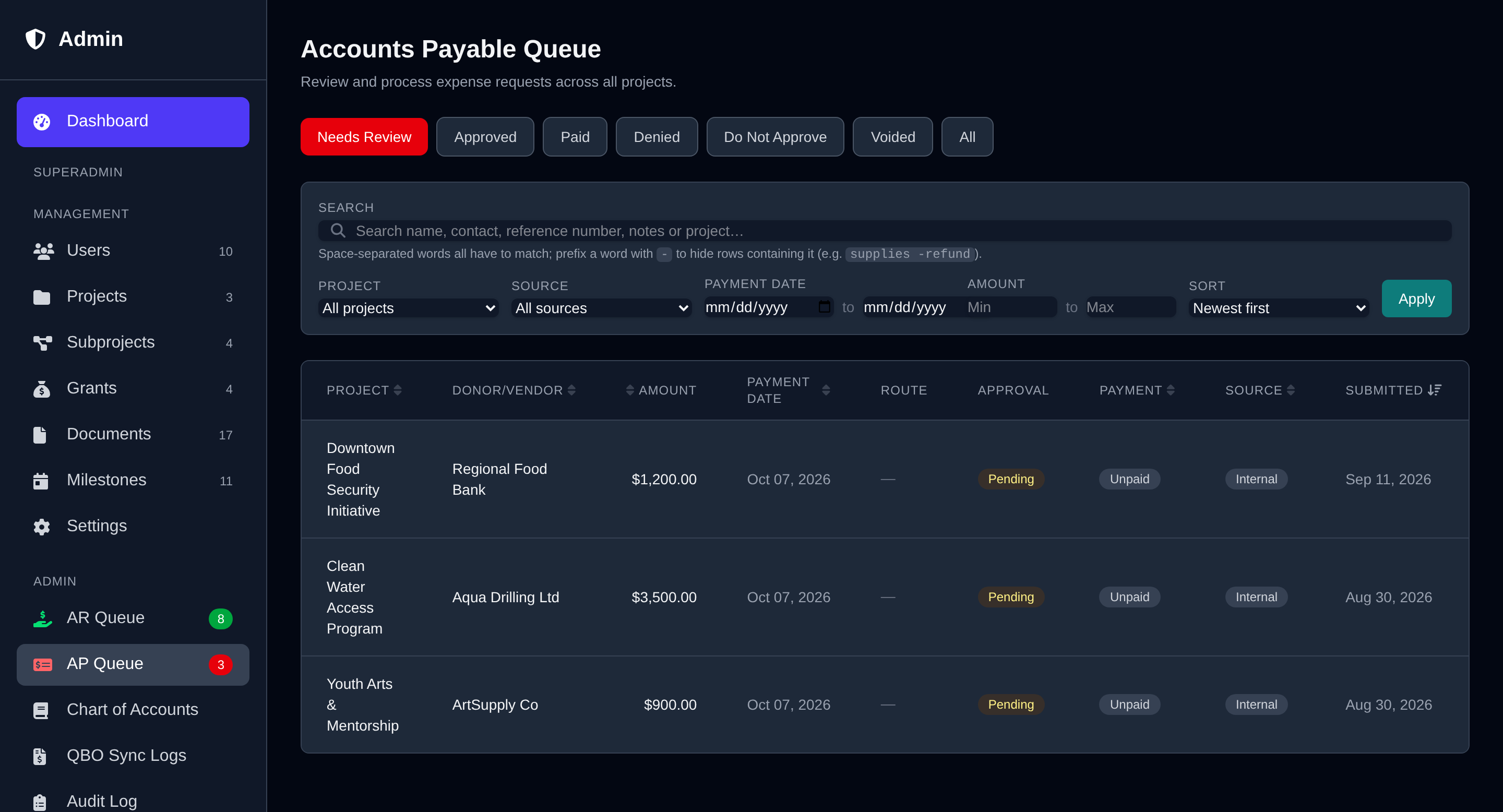Click the Sep 11, 2026 submitted date
The image size is (1503, 812).
[x=1388, y=480]
